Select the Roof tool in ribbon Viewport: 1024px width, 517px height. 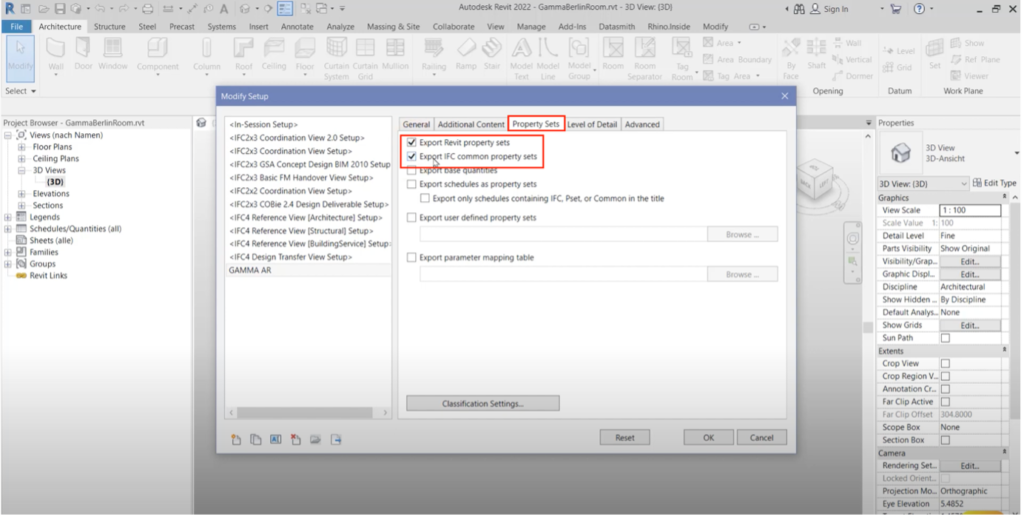pos(244,55)
